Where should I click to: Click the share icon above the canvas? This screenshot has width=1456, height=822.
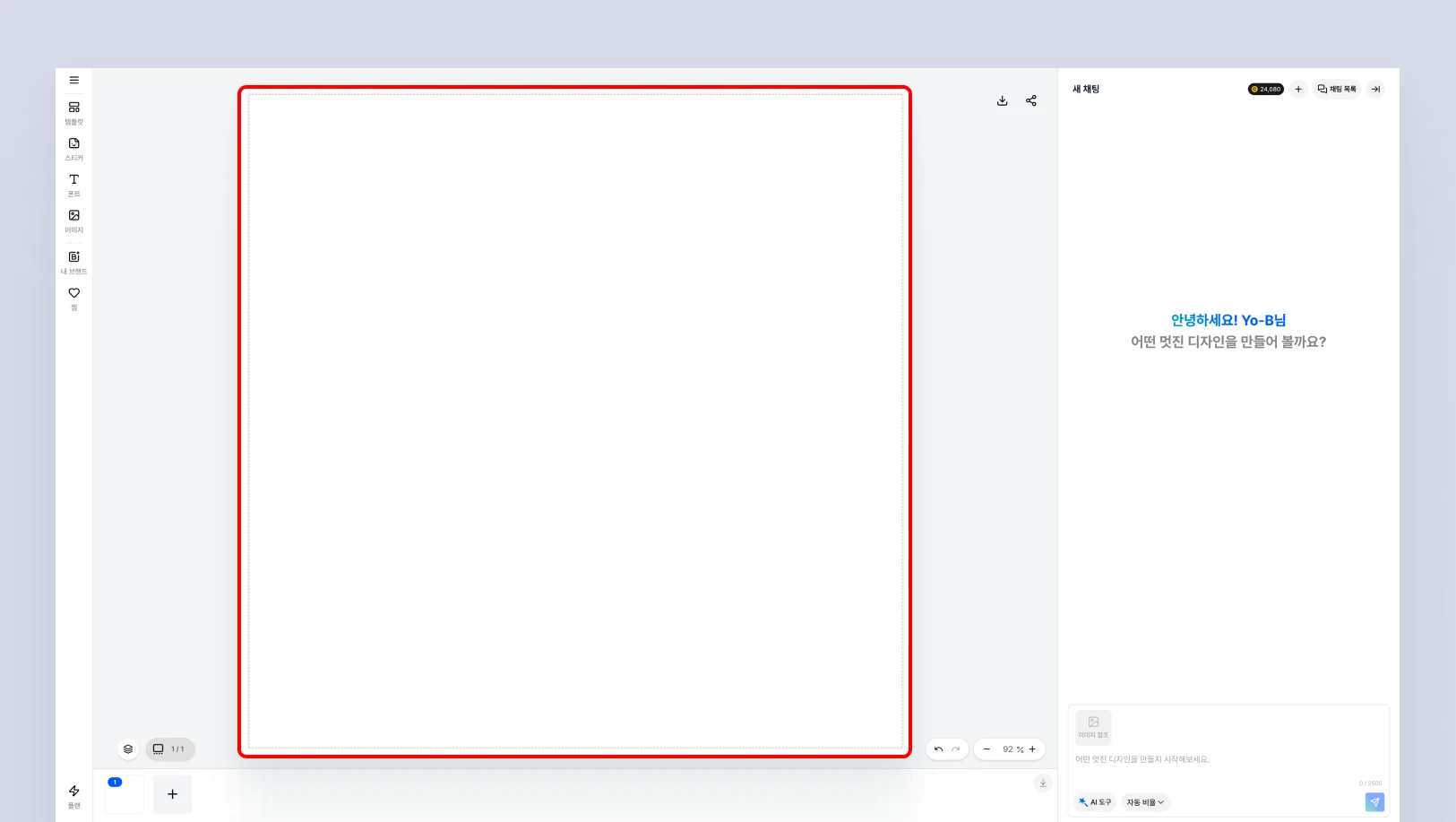(1031, 100)
